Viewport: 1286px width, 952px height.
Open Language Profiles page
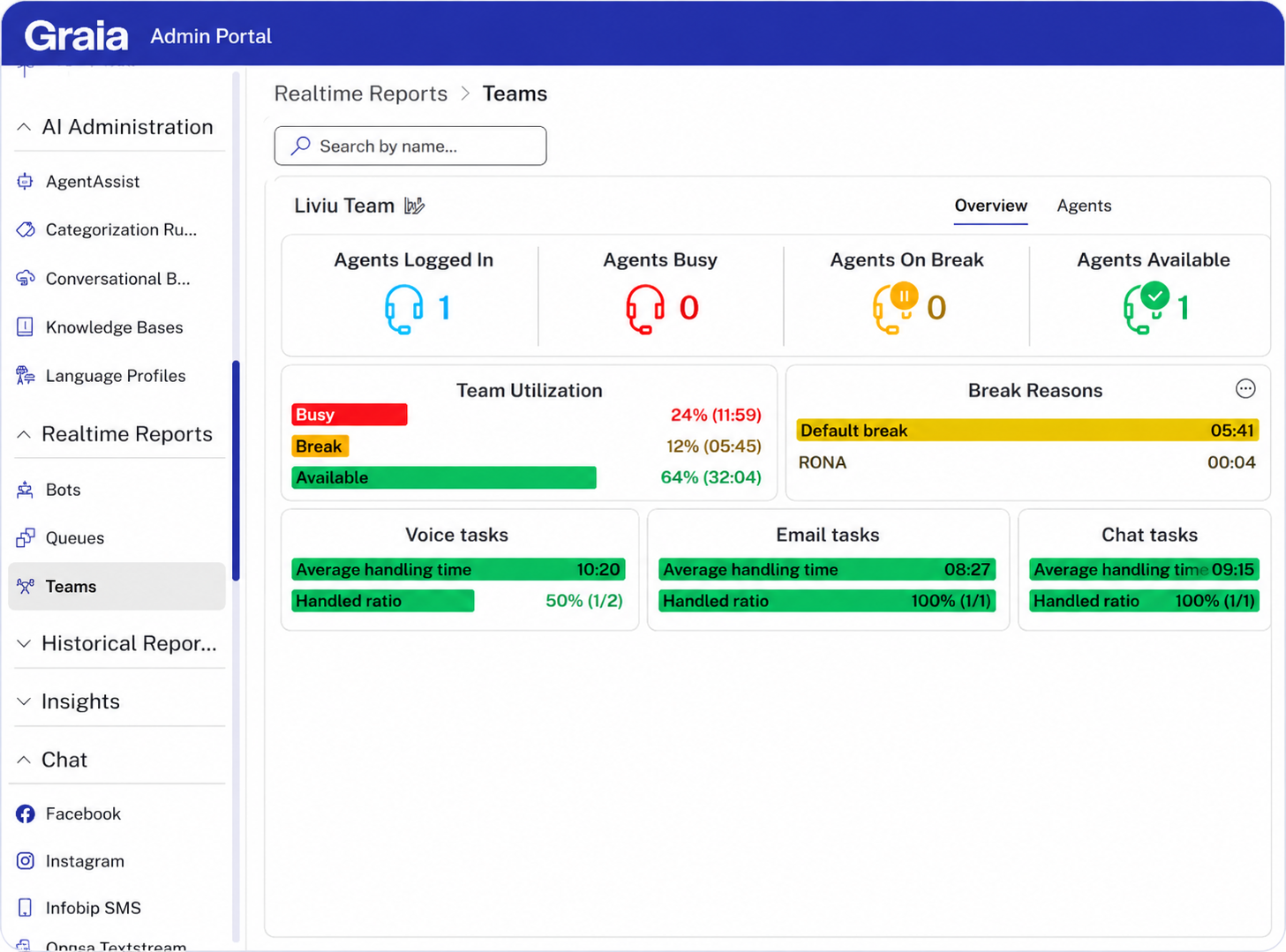116,376
